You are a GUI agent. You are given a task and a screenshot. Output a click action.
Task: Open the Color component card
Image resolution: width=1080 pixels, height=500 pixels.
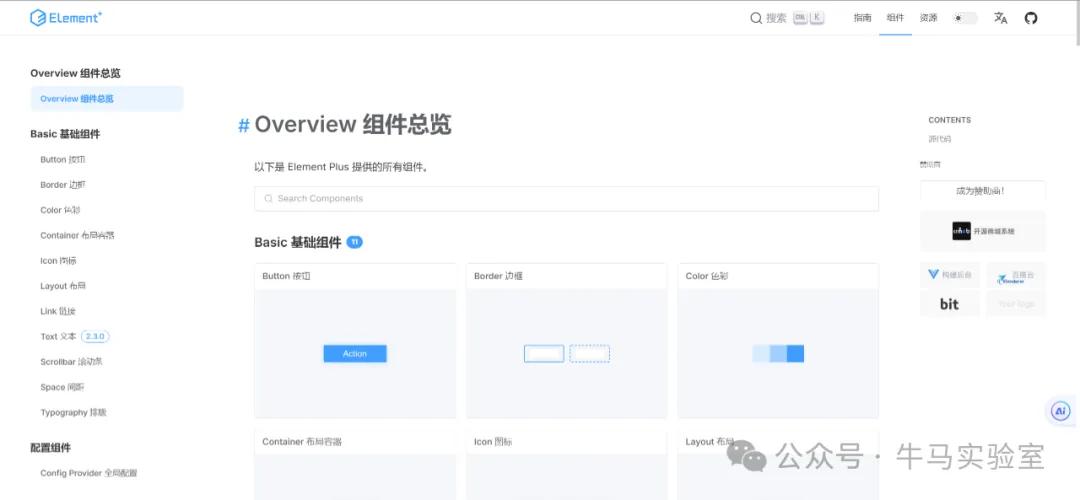pyautogui.click(x=778, y=340)
